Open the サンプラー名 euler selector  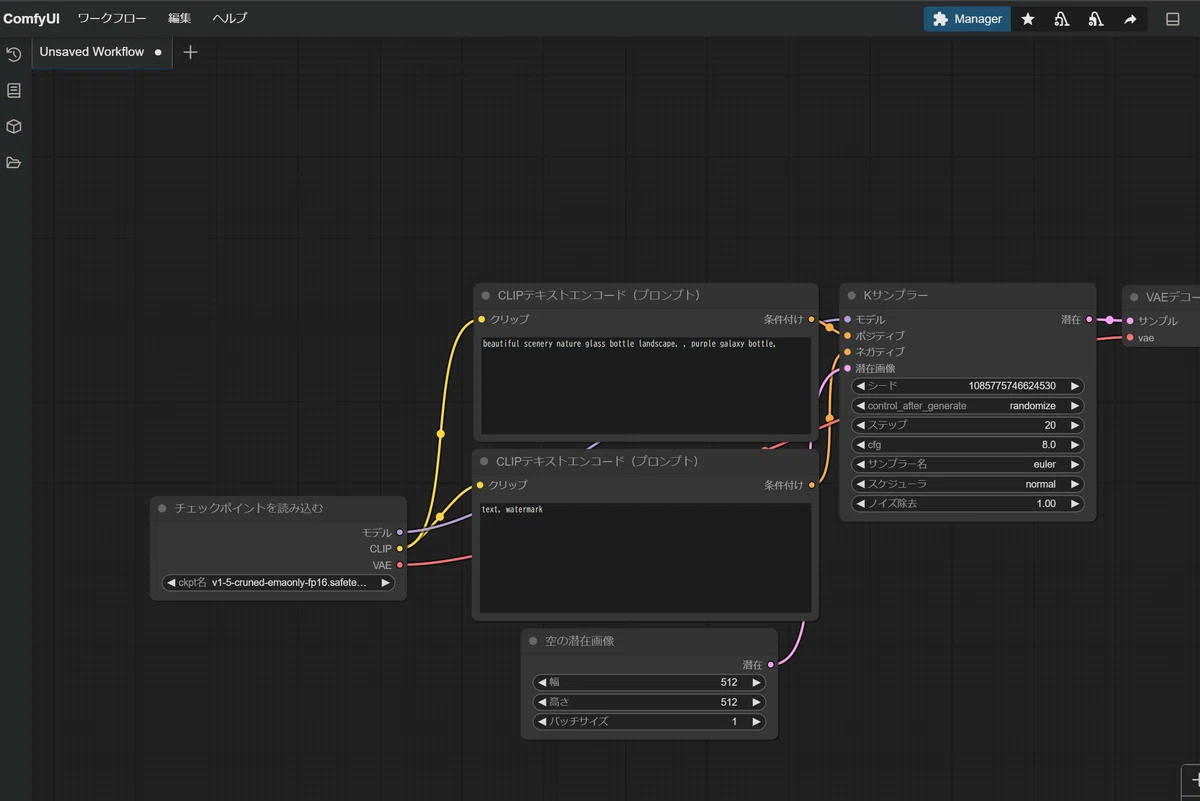pyautogui.click(x=967, y=464)
